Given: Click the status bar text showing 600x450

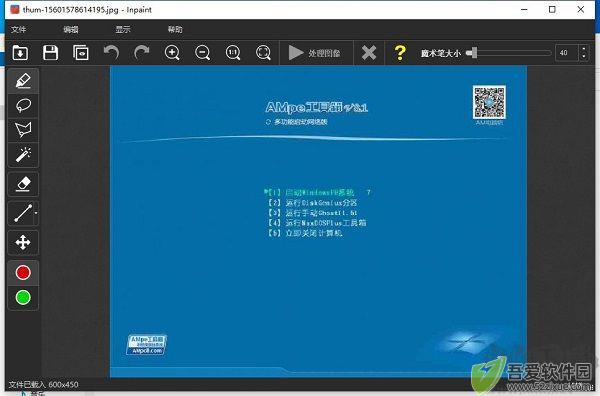Looking at the screenshot, I should [44, 384].
